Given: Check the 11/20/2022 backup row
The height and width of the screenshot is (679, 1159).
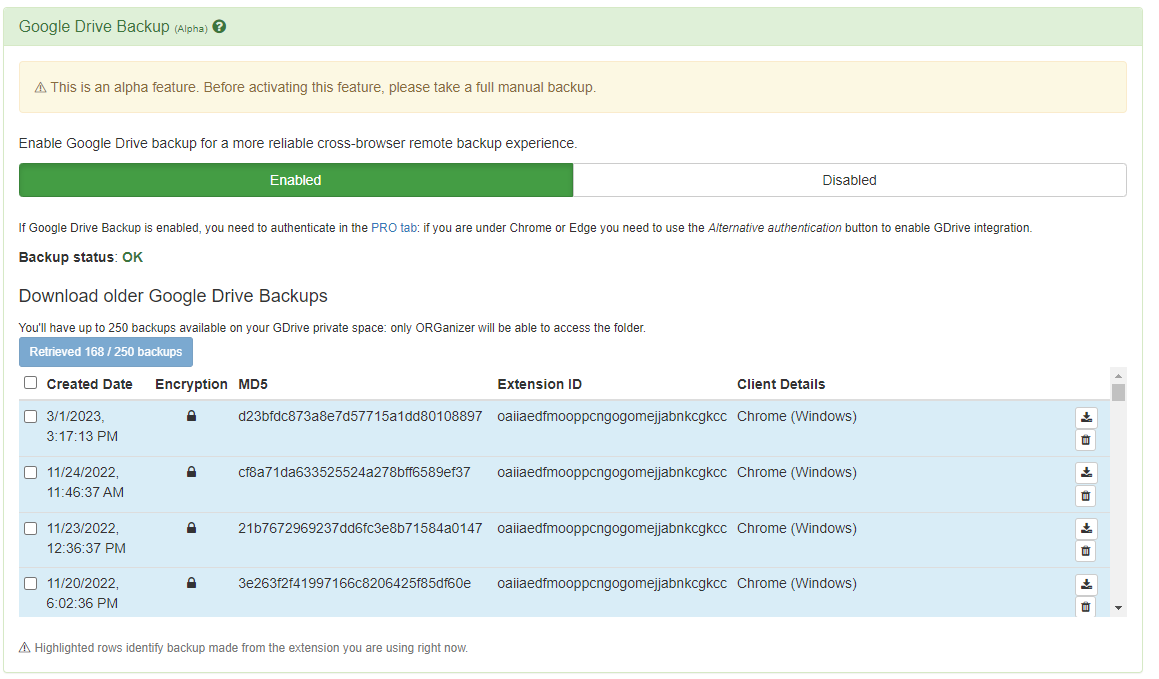Looking at the screenshot, I should (x=30, y=583).
